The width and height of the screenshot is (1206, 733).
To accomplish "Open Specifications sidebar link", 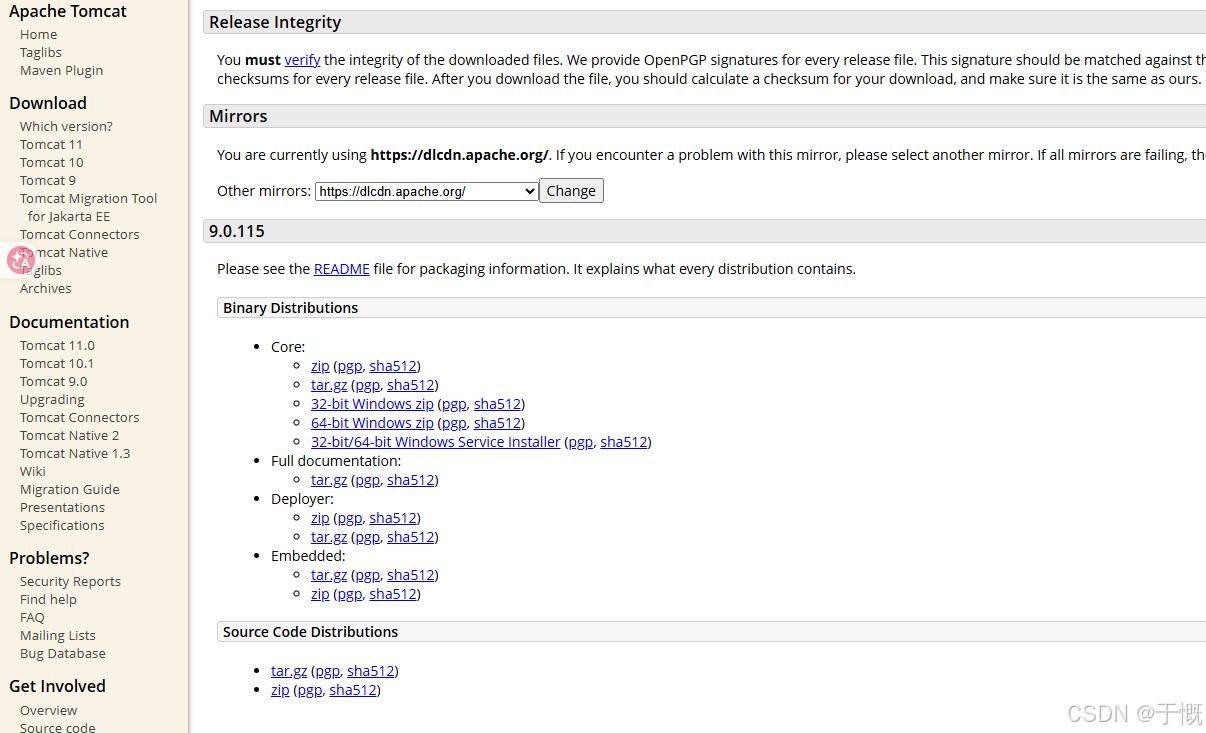I will (62, 525).
